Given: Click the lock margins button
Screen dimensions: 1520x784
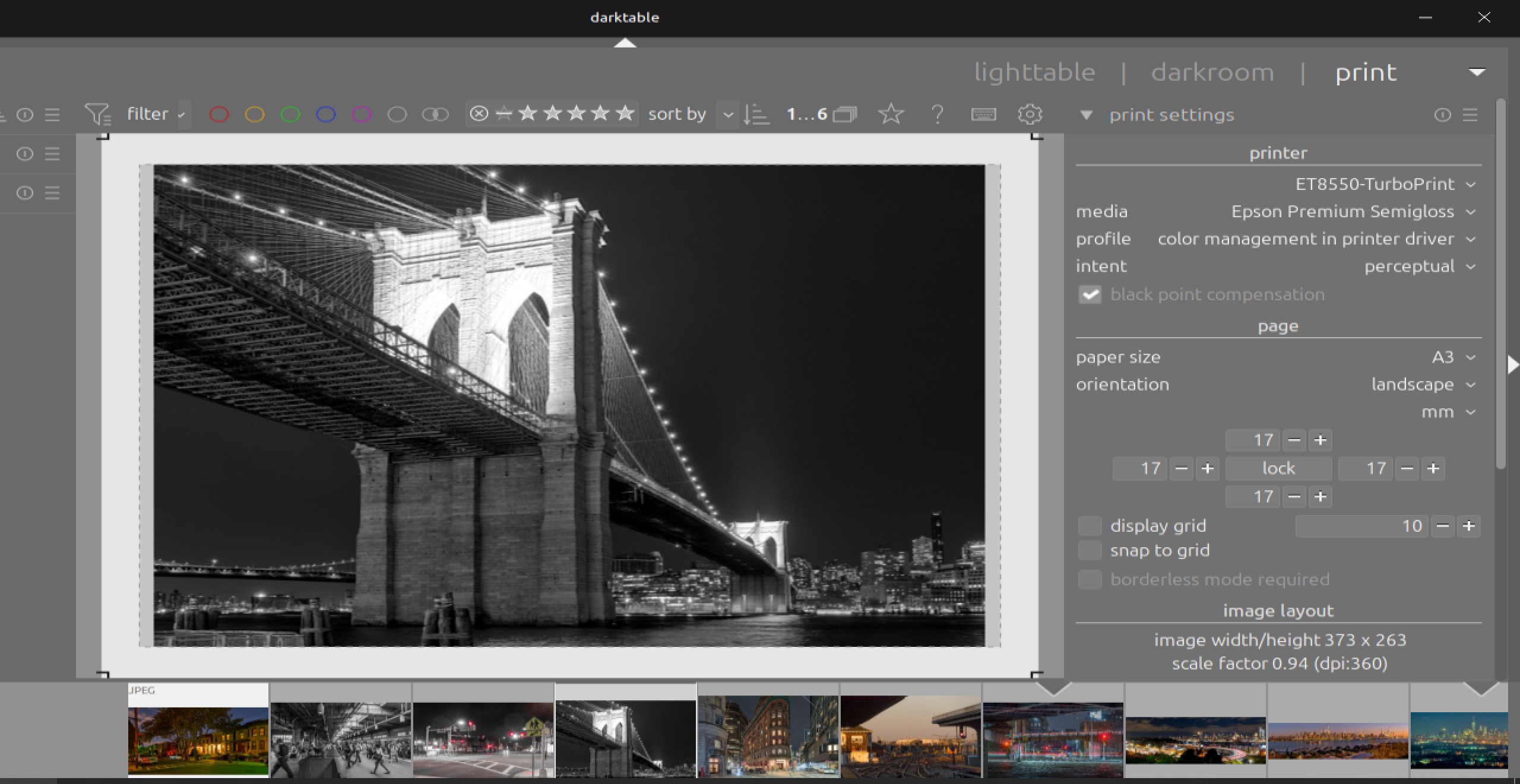Looking at the screenshot, I should [x=1278, y=468].
